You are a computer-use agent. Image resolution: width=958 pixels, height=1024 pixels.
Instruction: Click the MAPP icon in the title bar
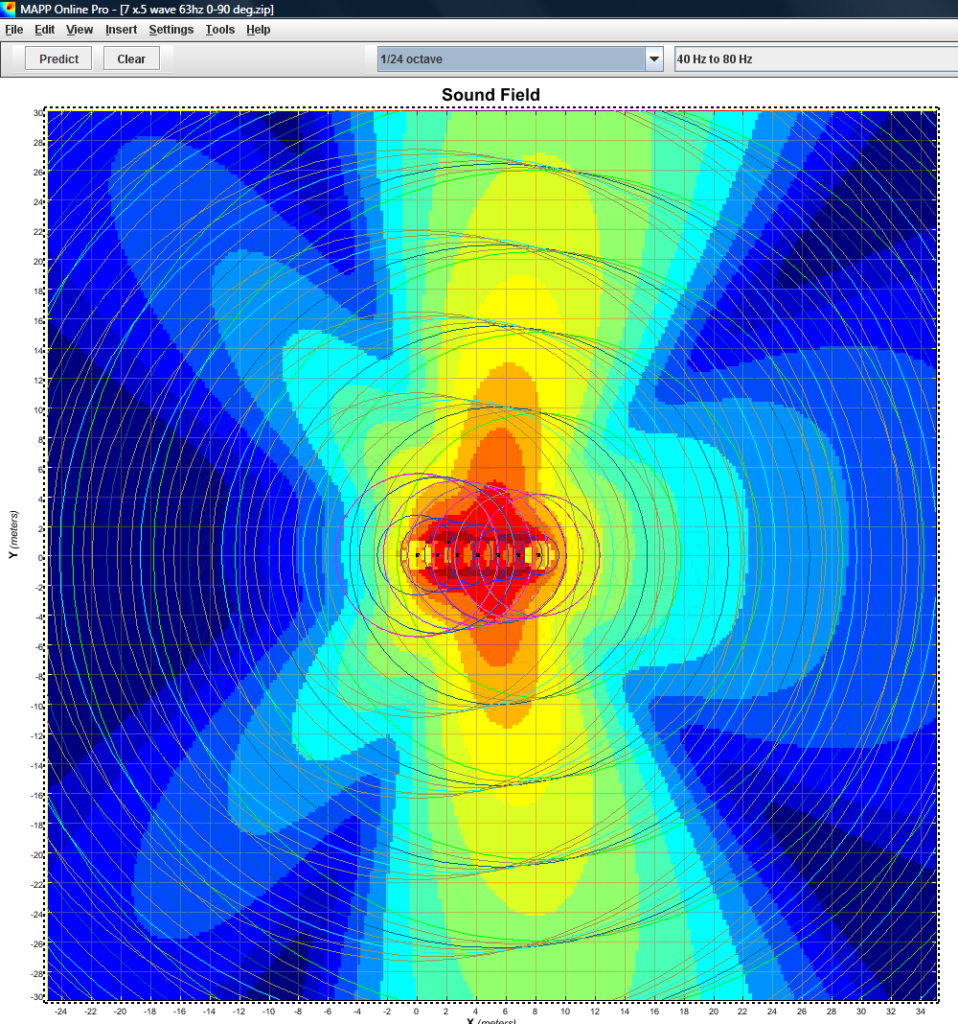tap(10, 10)
